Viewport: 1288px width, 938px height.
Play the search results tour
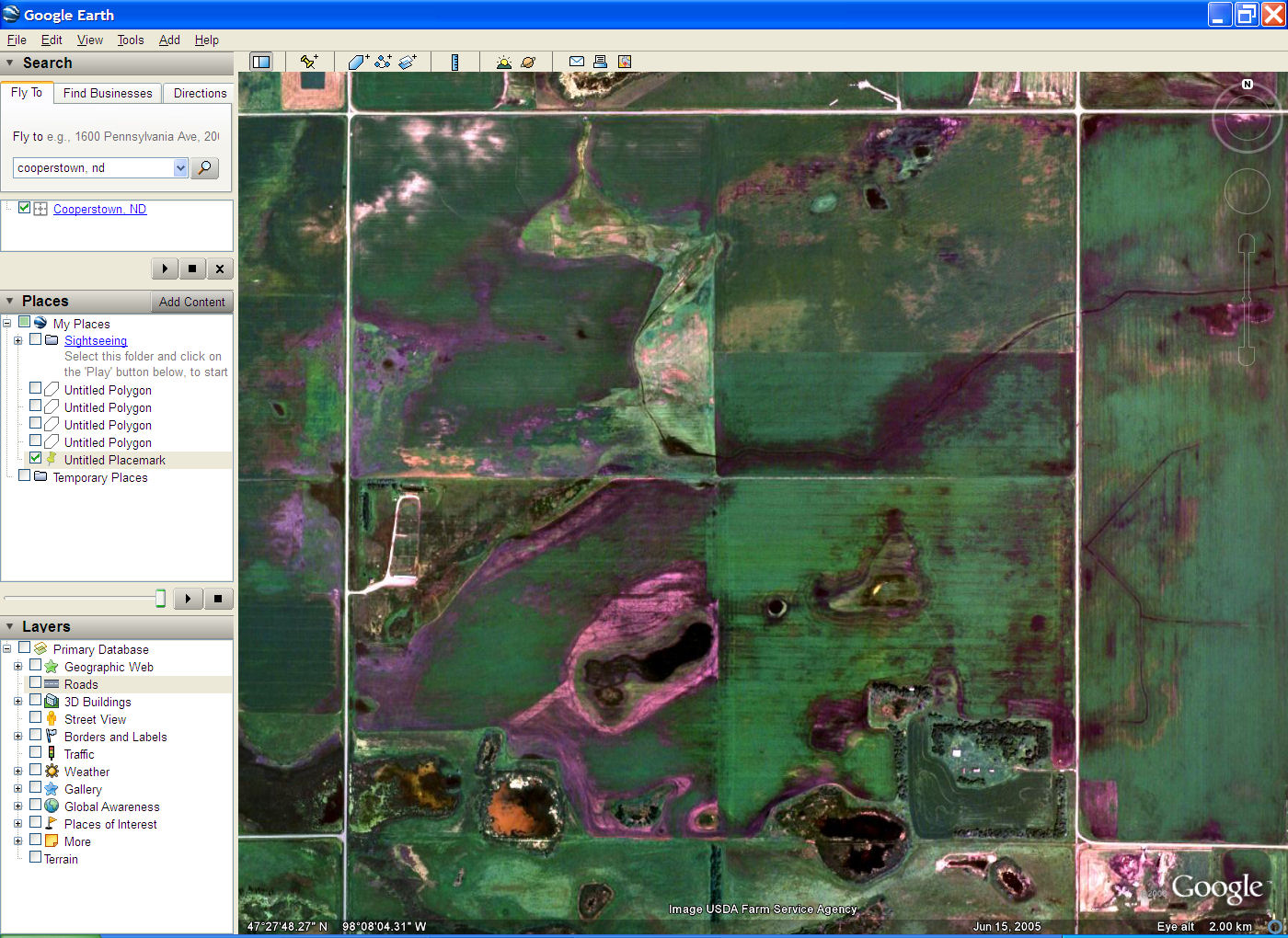click(x=165, y=269)
